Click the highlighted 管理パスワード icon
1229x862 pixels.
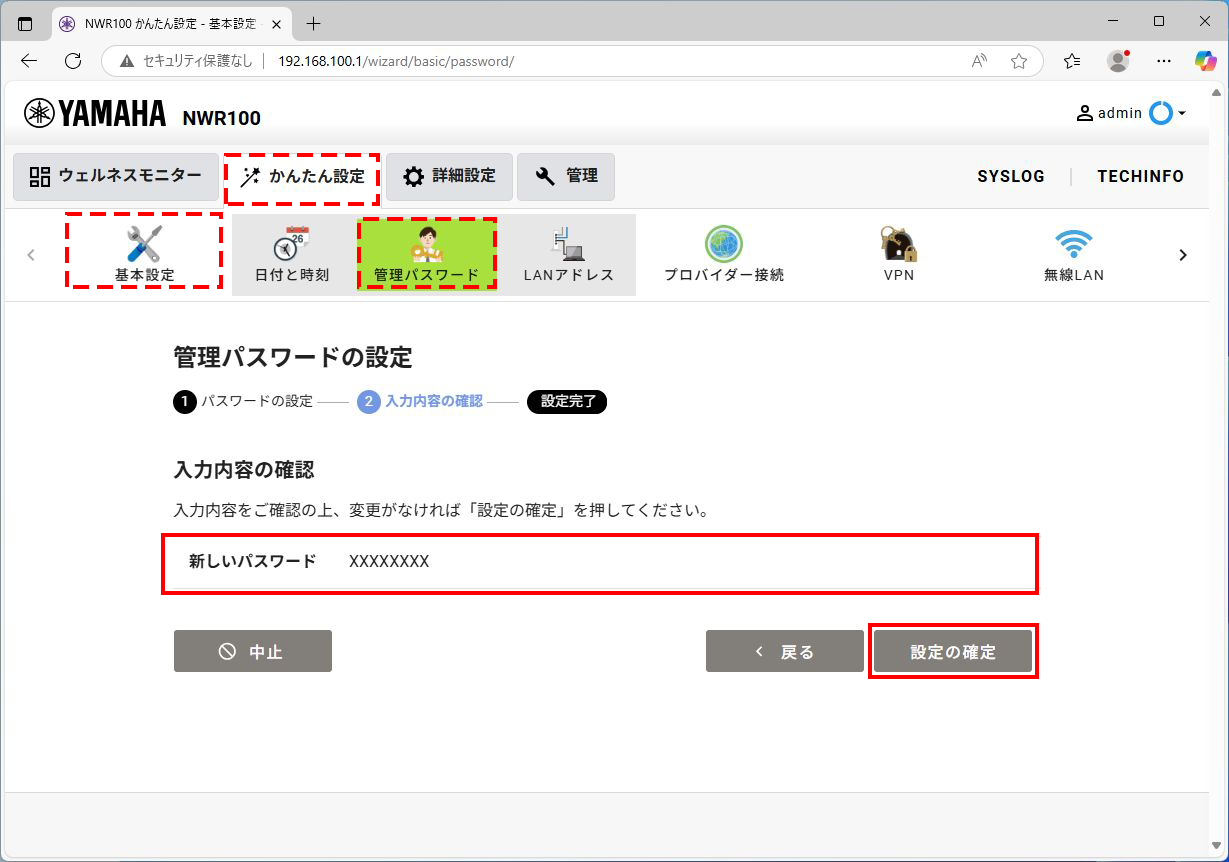click(x=427, y=253)
